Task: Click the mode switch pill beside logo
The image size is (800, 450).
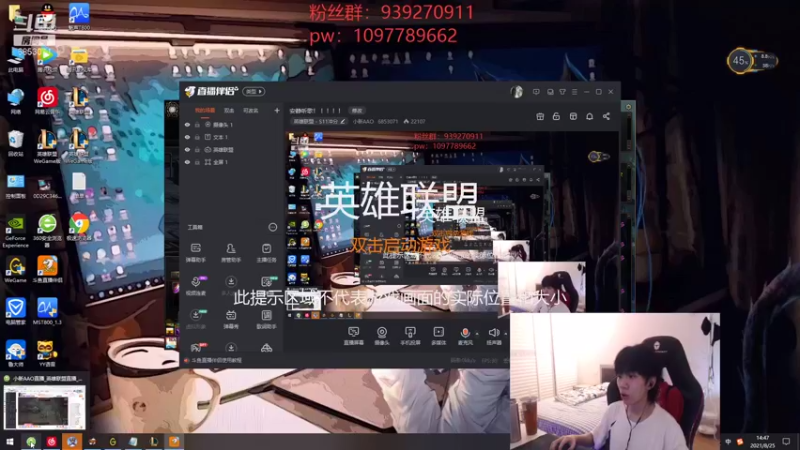Action: pyautogui.click(x=254, y=92)
